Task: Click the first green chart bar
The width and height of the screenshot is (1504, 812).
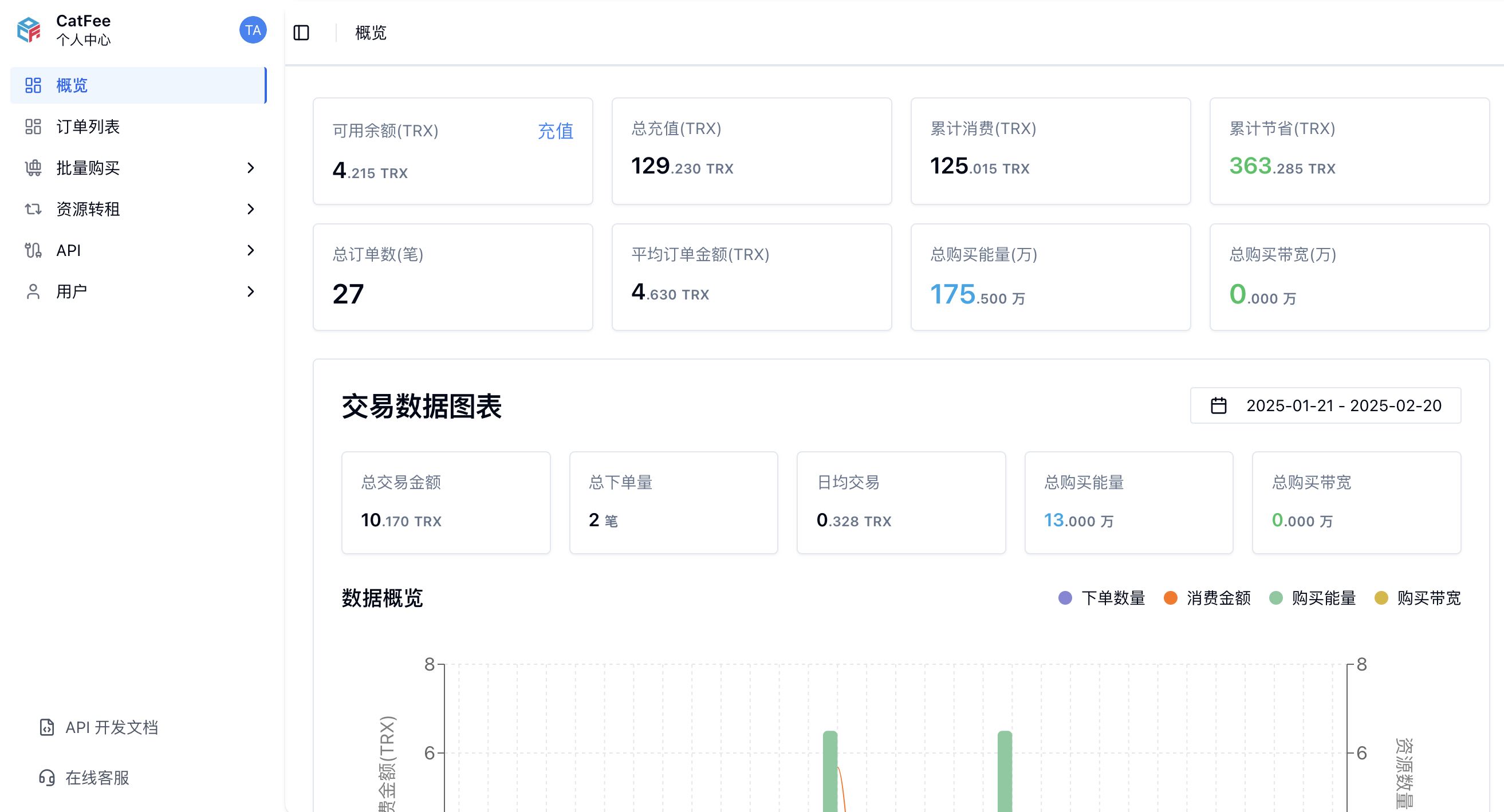Action: (830, 771)
